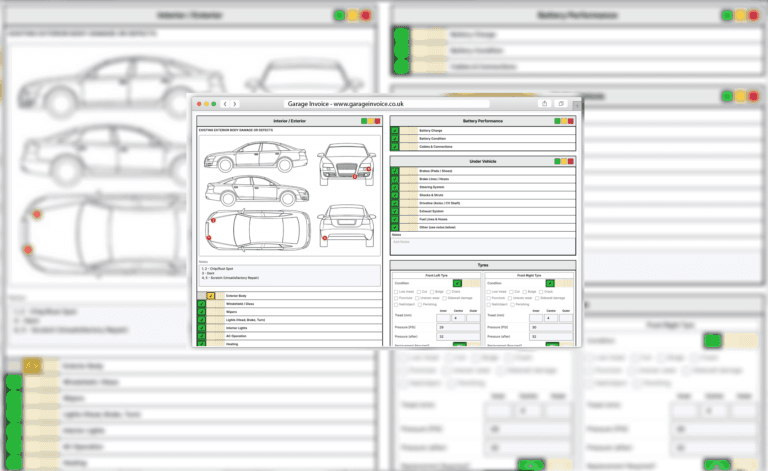Select yellow tick for Exterior Body

[x=211, y=297]
